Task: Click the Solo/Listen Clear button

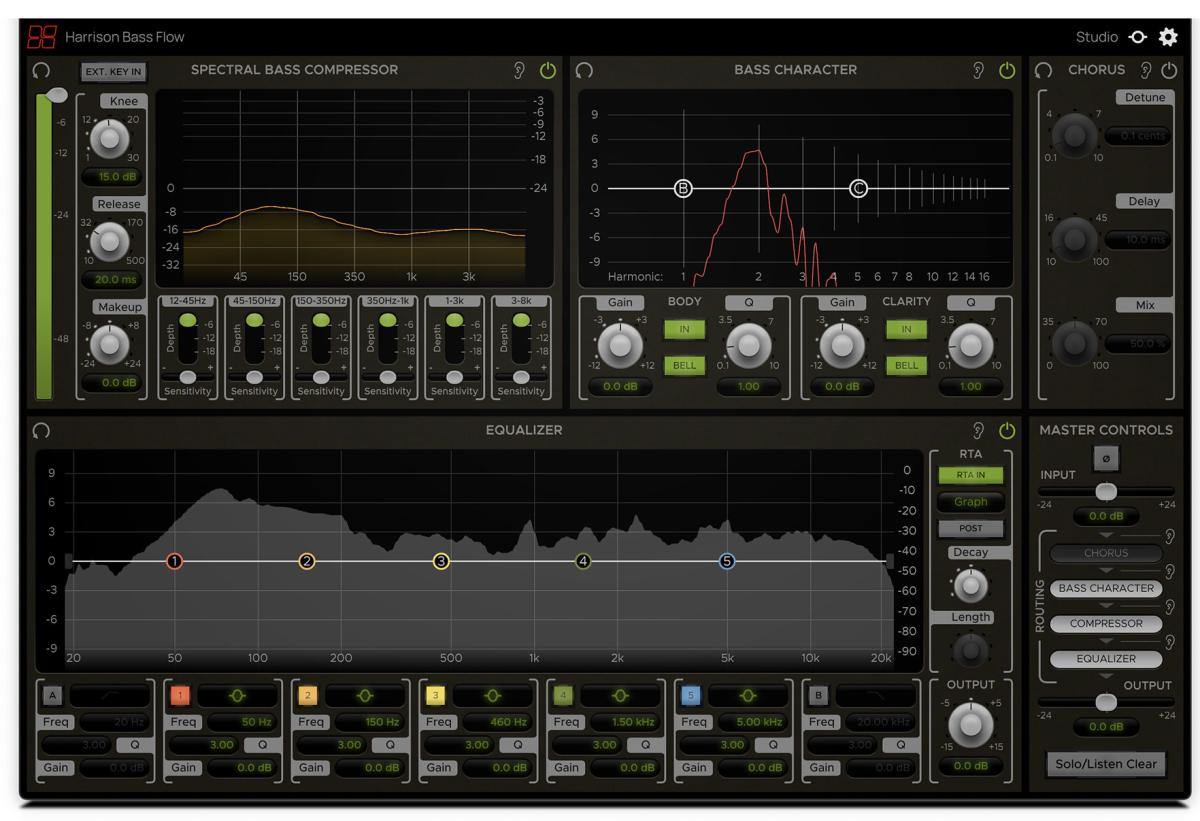Action: tap(1105, 764)
